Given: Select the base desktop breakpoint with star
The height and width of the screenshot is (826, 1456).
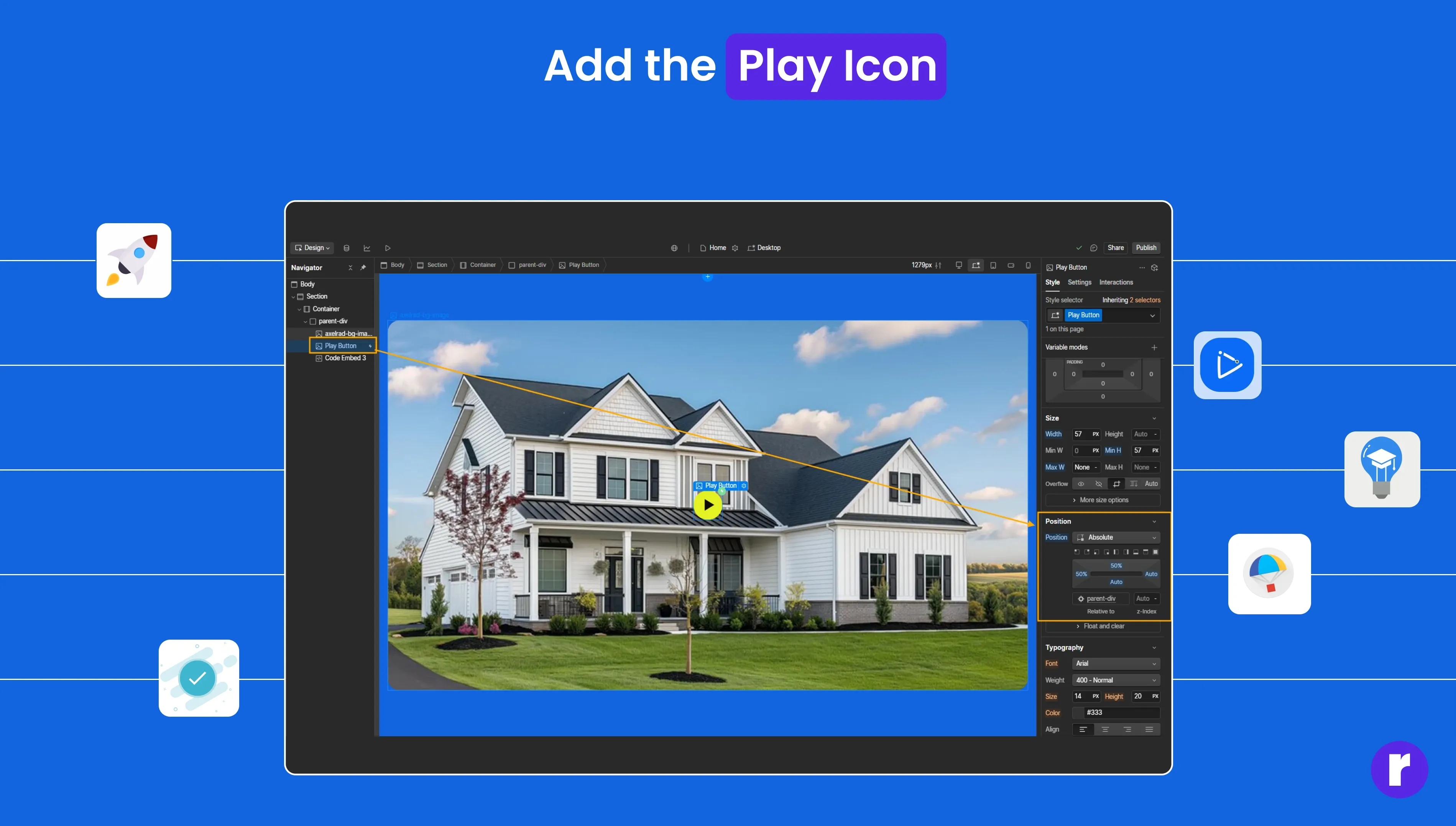Looking at the screenshot, I should click(x=976, y=265).
